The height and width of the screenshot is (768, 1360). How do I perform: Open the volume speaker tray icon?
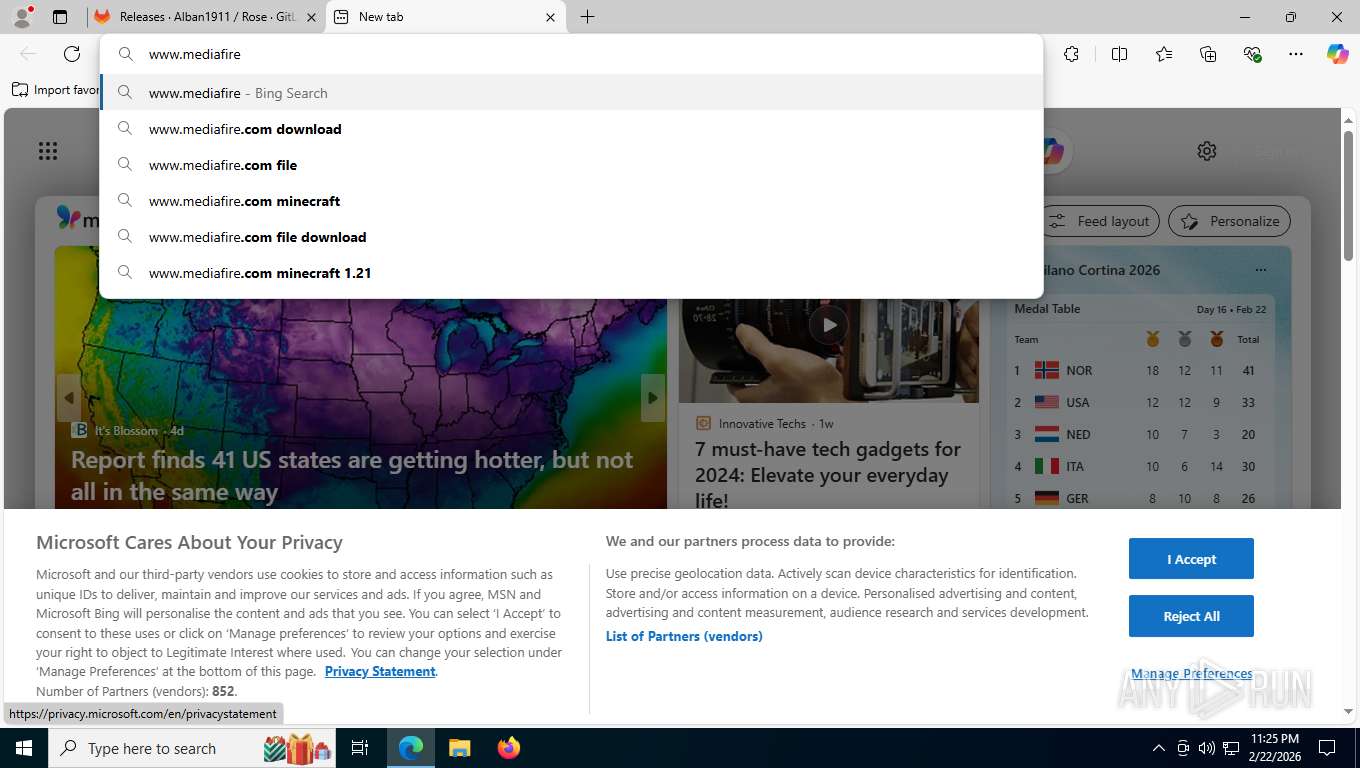[x=1206, y=748]
